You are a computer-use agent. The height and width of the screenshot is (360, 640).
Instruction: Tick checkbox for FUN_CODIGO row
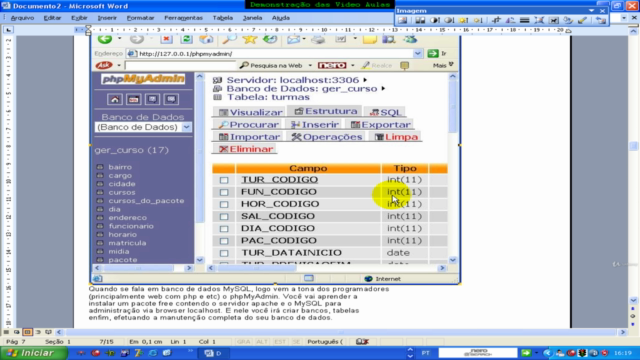224,192
